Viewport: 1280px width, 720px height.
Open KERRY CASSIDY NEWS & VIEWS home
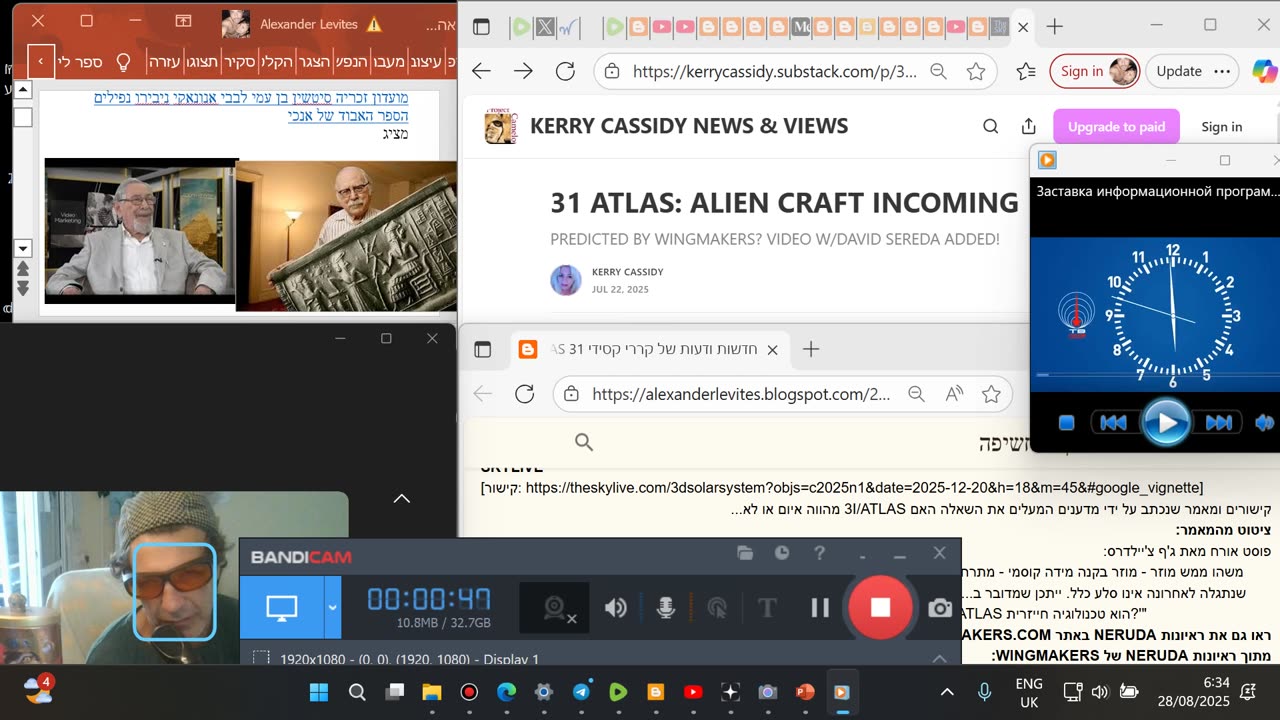coord(688,126)
